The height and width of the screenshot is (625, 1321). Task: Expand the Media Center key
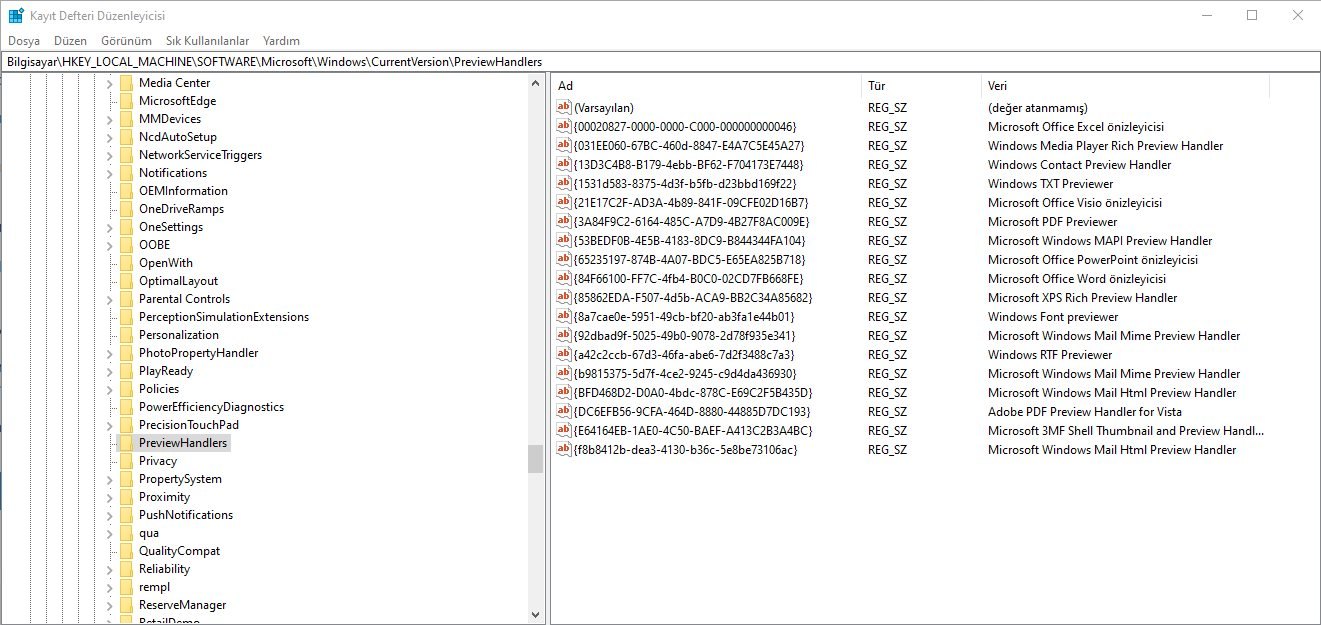tap(110, 83)
